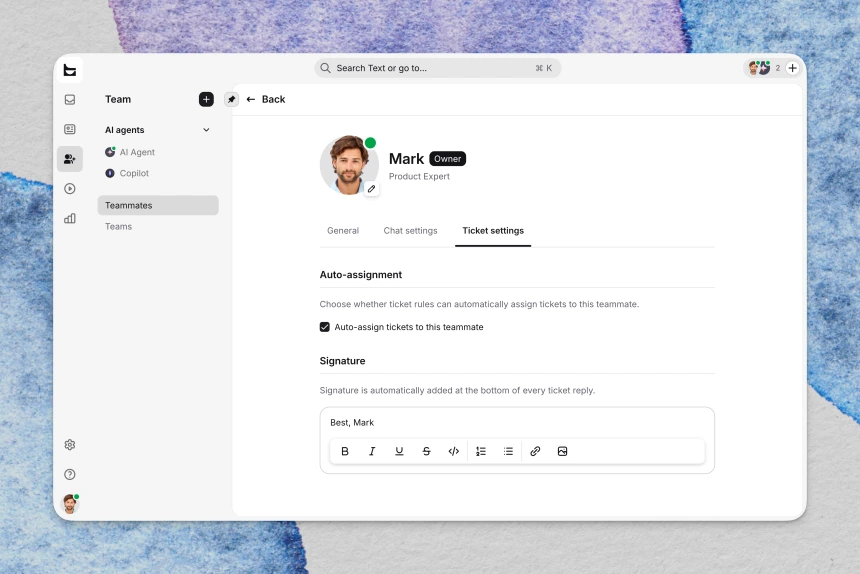Screen dimensions: 860x574
Task: Click the app logo in top-left corner
Action: point(70,70)
